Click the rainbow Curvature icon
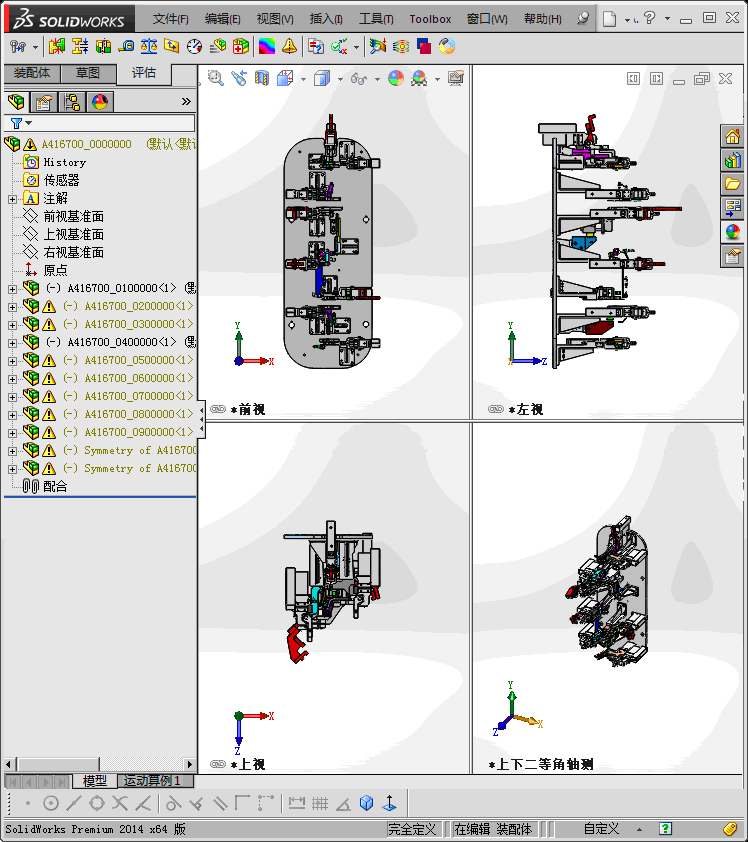 267,47
